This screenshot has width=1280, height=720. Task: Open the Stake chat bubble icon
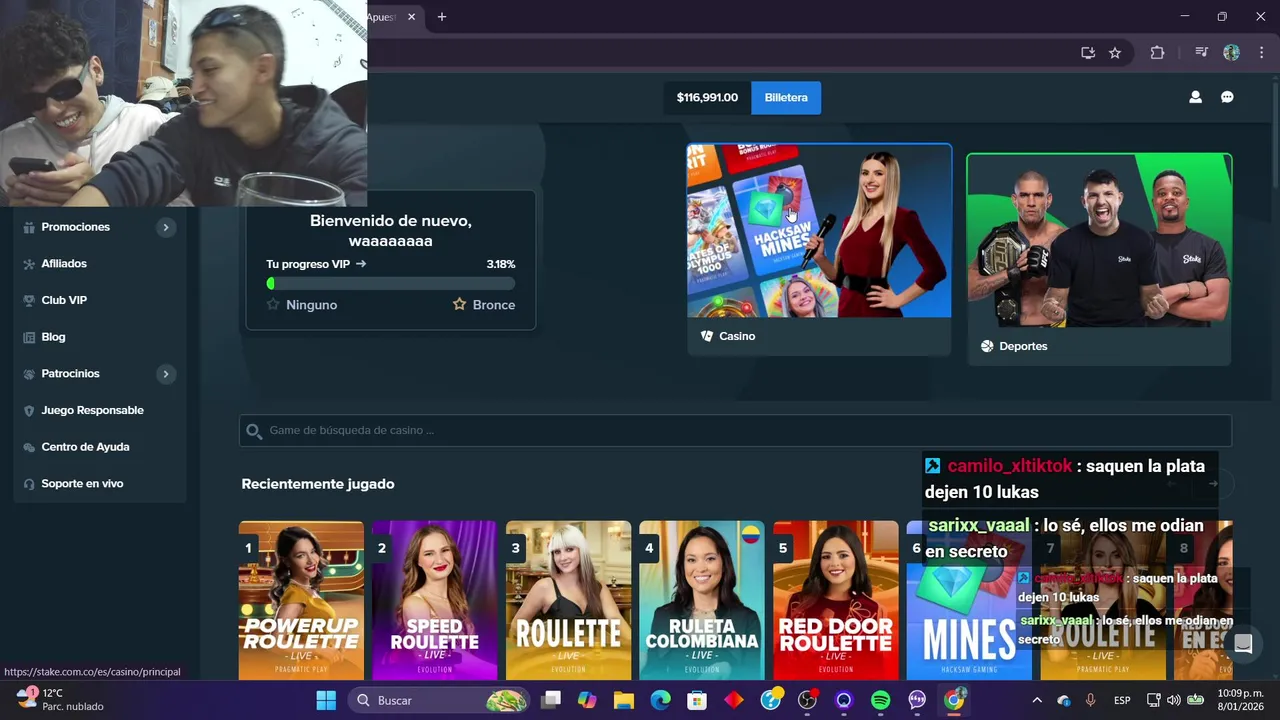pyautogui.click(x=1227, y=97)
